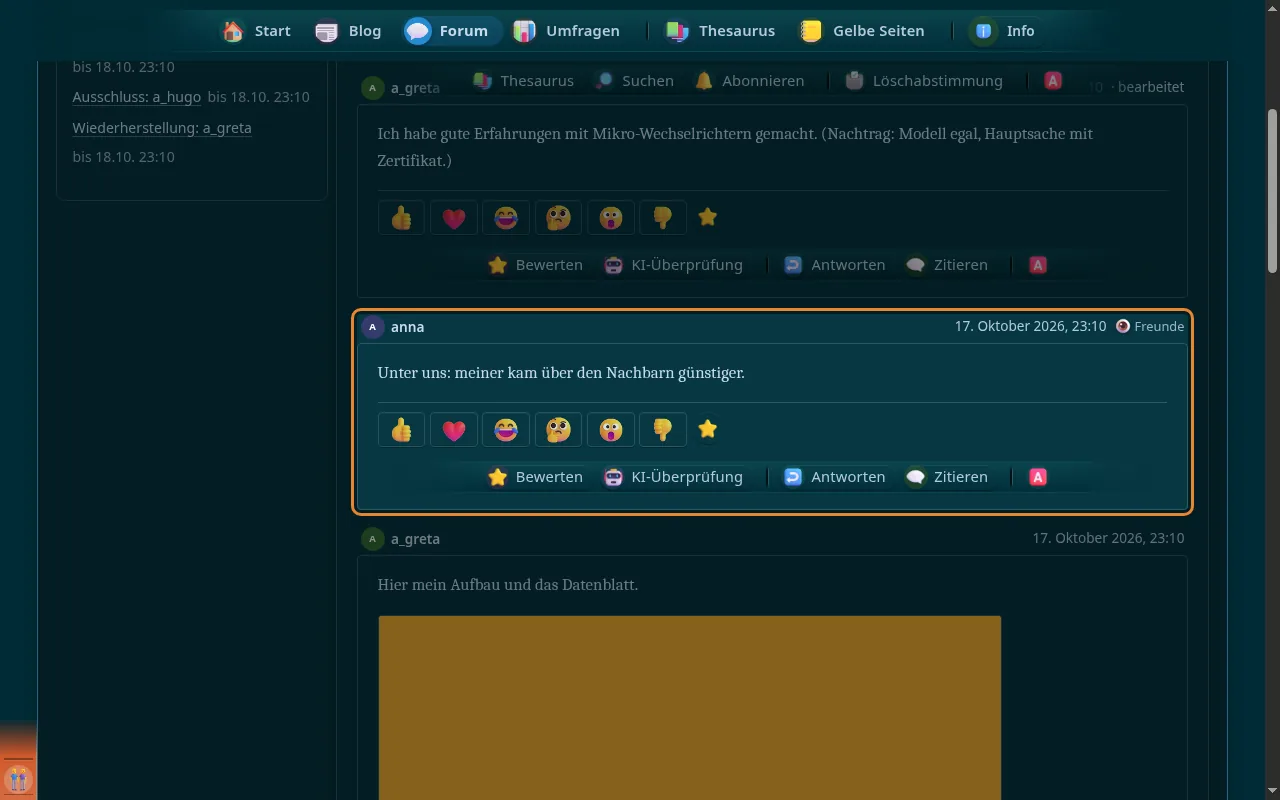React surprised emoji on anna's post

click(611, 429)
